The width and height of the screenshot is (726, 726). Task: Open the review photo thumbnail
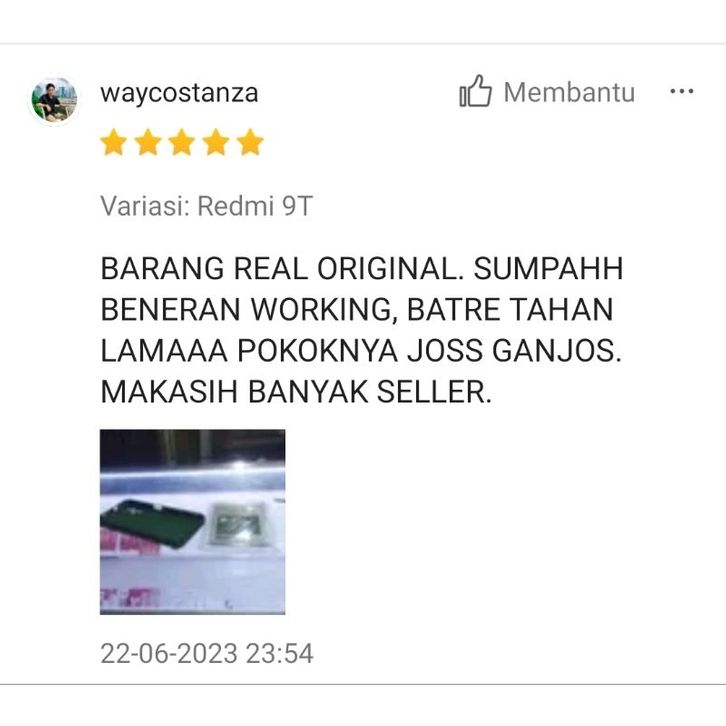coord(193,522)
